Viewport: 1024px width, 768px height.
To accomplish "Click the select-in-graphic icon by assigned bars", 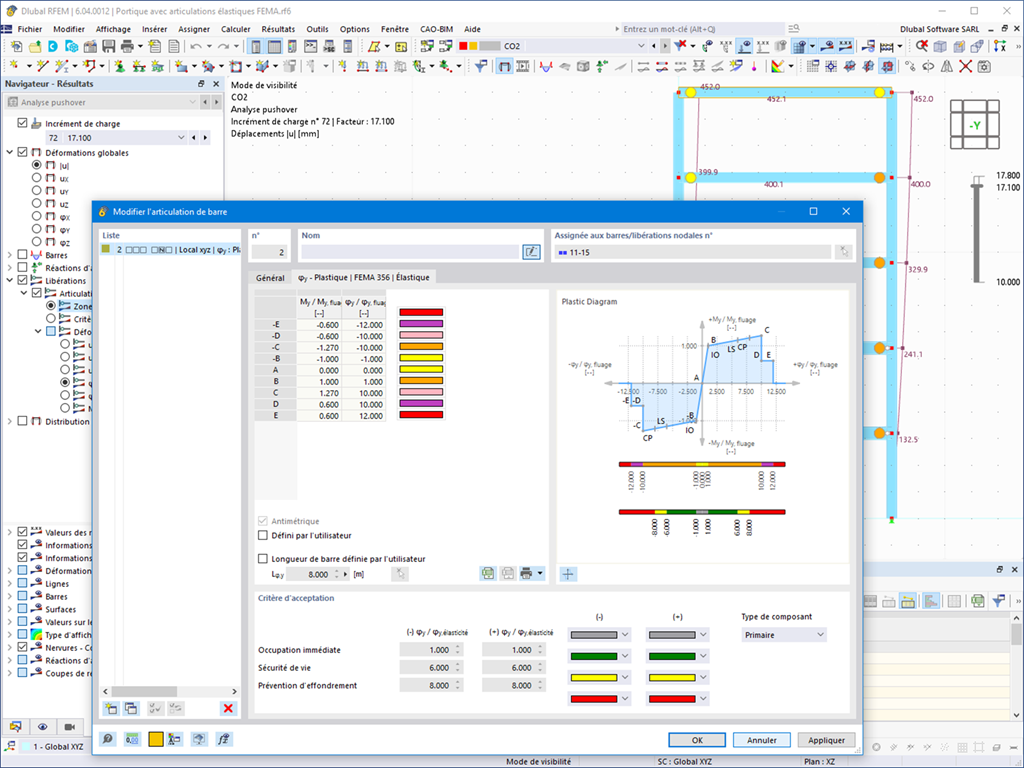I will [844, 252].
